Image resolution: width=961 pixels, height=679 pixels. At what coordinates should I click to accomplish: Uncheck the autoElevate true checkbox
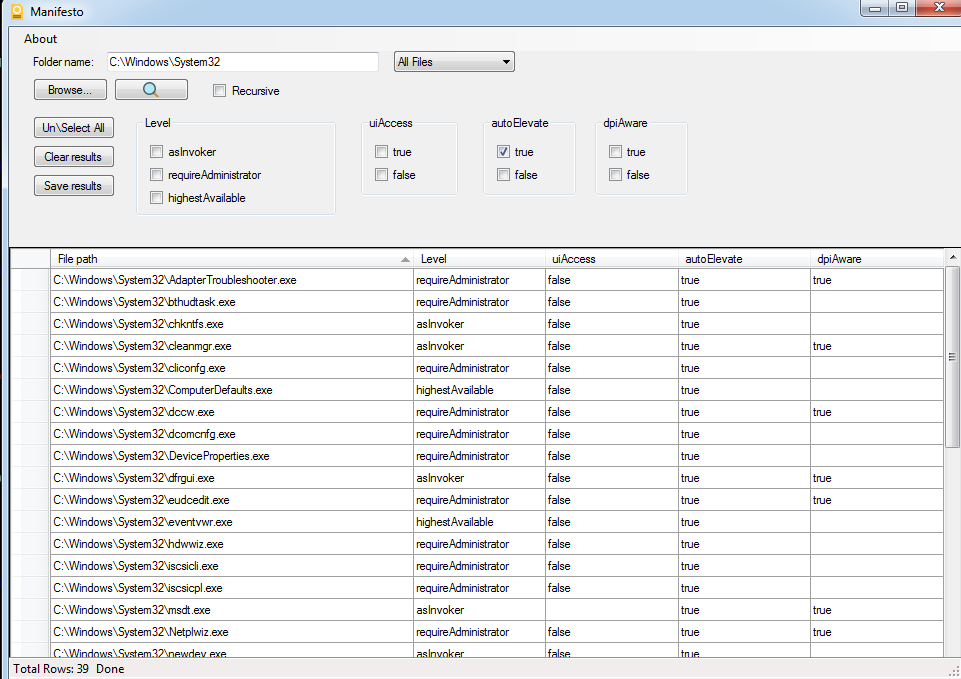tap(504, 152)
